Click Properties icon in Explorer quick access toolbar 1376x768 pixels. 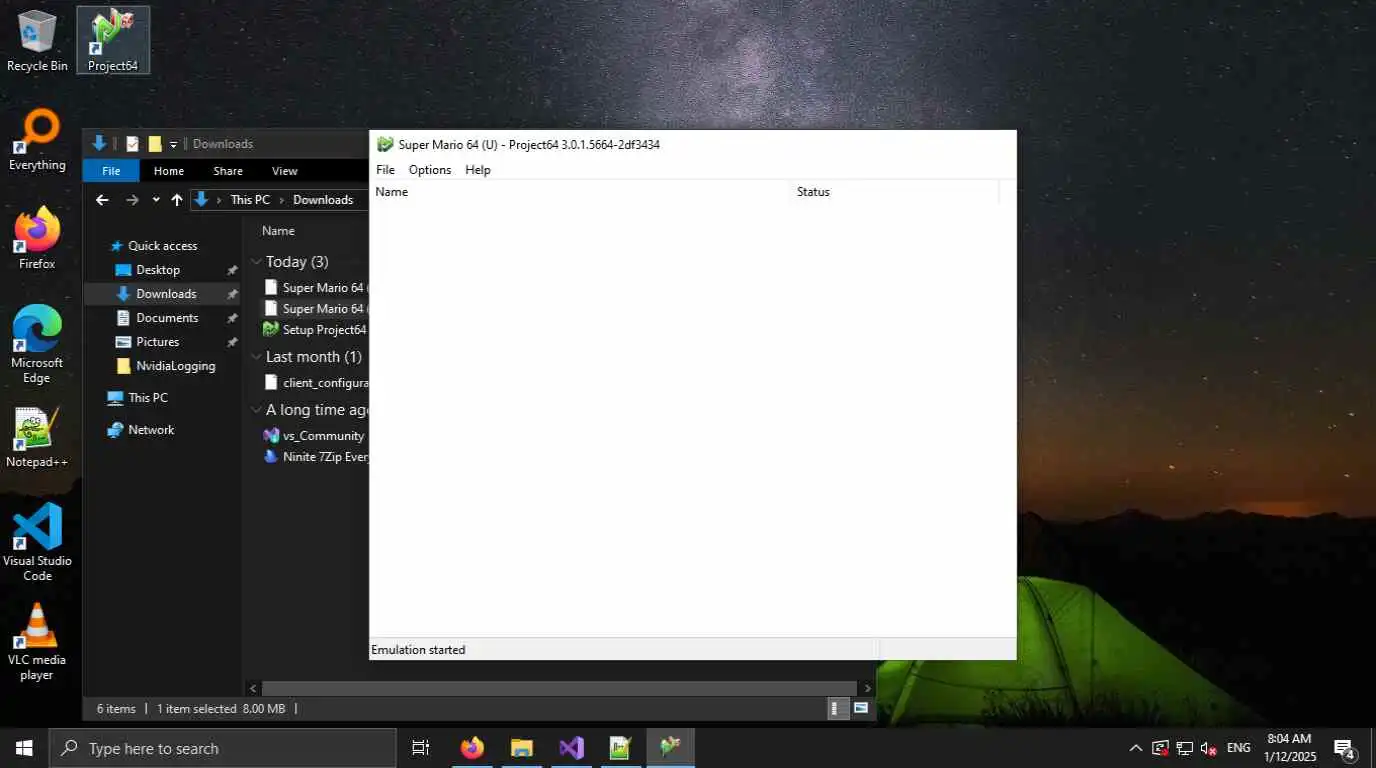tap(133, 144)
